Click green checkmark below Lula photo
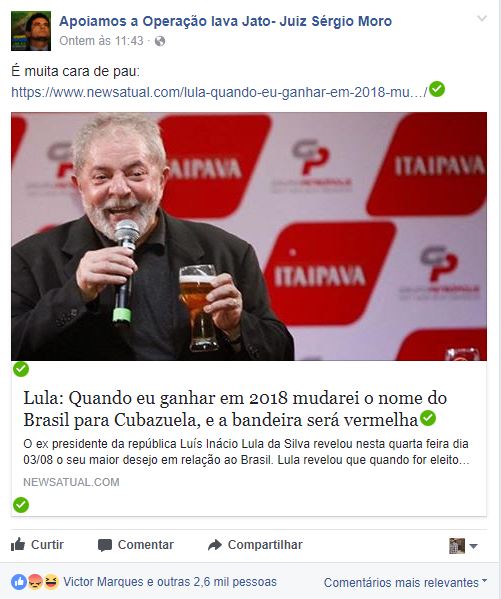 tap(21, 369)
